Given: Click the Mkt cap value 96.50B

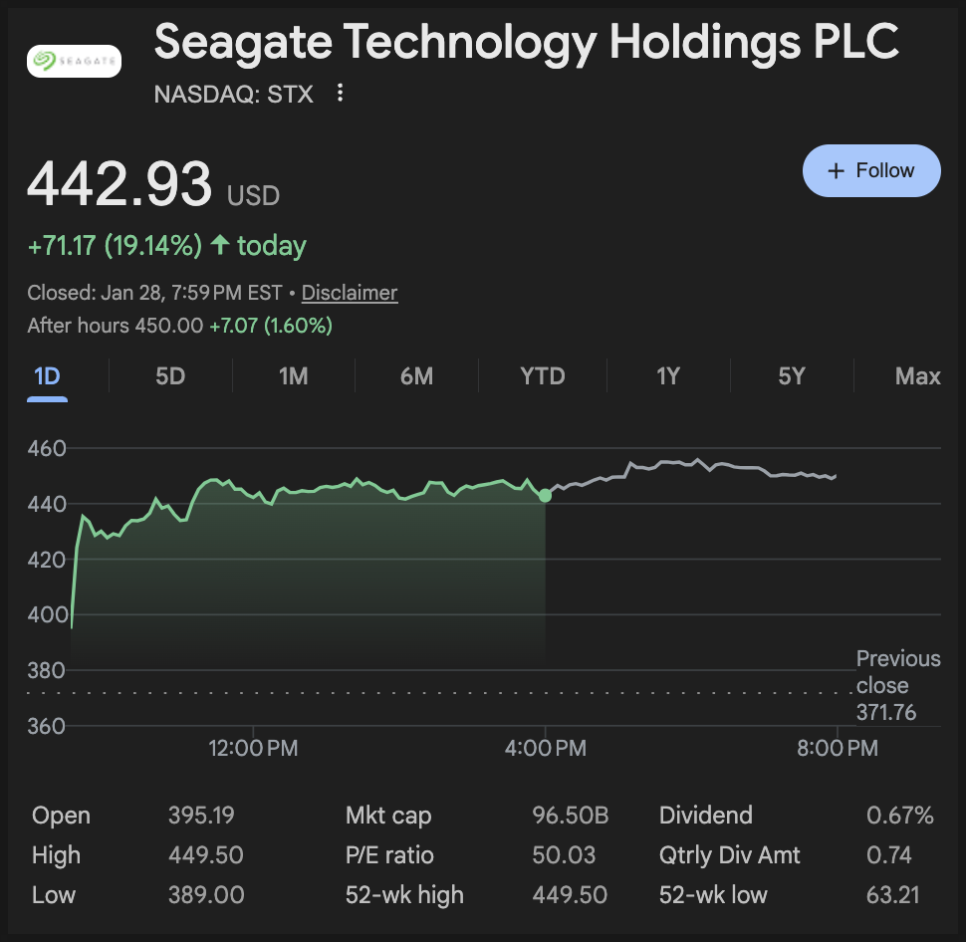Looking at the screenshot, I should click(570, 816).
